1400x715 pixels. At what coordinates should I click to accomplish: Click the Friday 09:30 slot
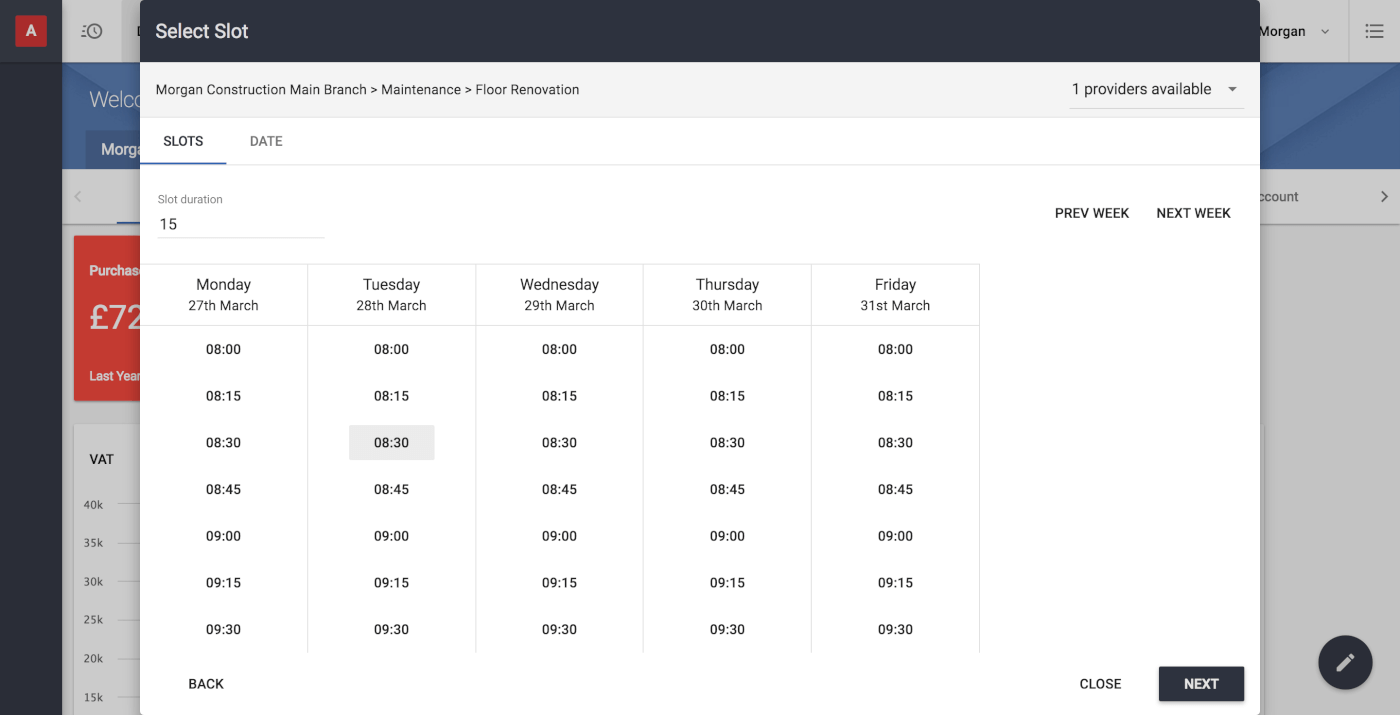coord(896,630)
